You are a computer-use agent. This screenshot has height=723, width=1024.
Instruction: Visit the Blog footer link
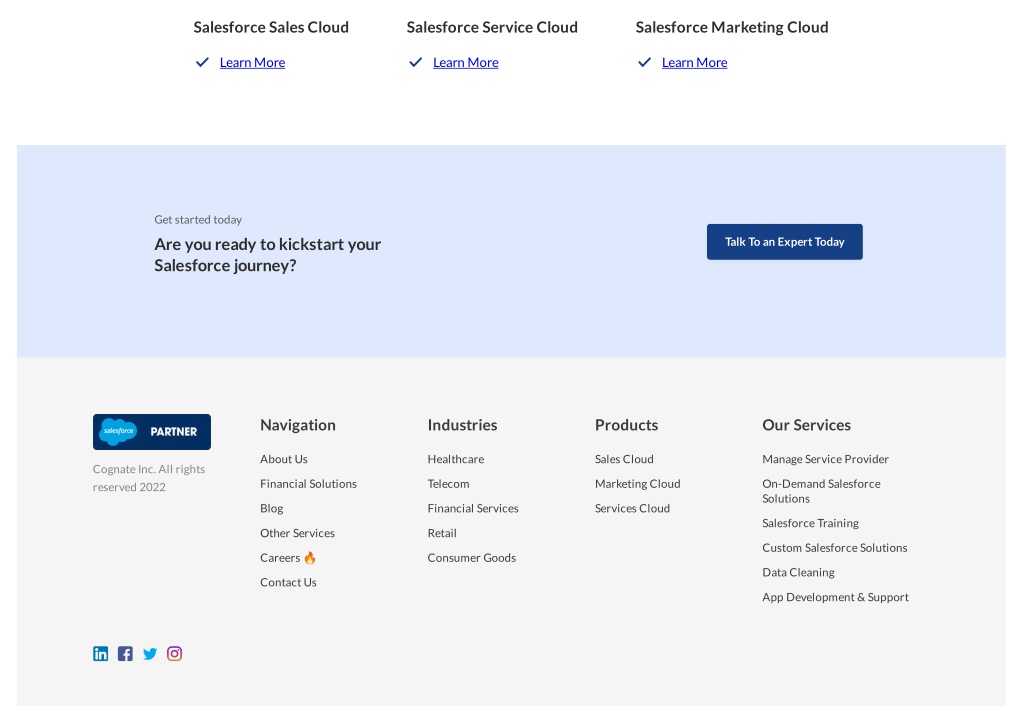[272, 509]
